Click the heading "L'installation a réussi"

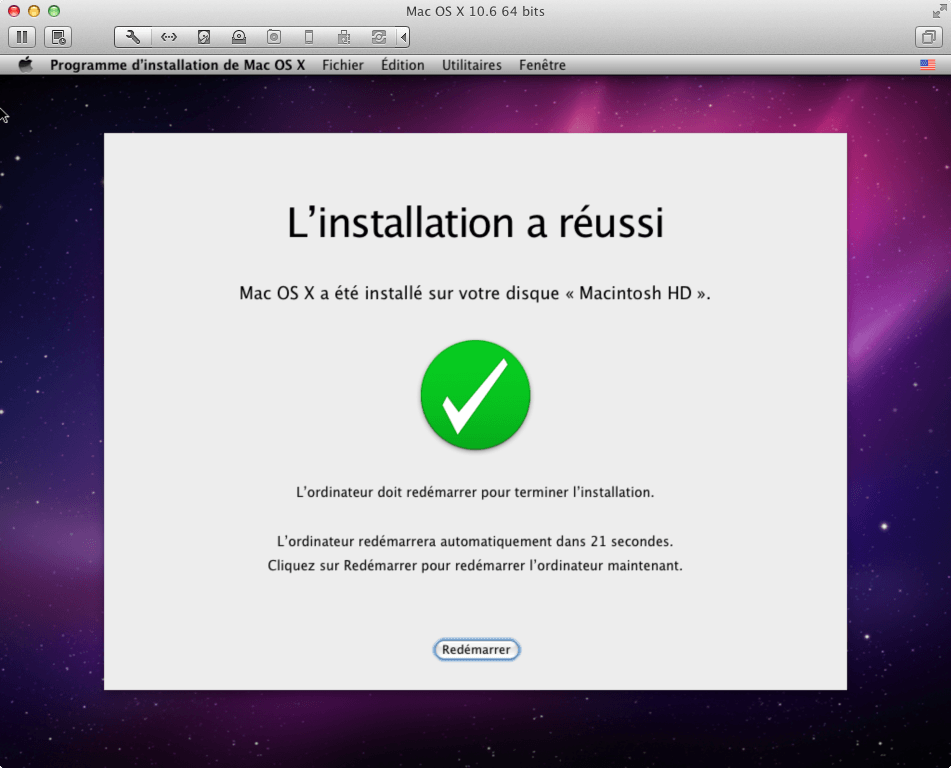click(x=476, y=223)
